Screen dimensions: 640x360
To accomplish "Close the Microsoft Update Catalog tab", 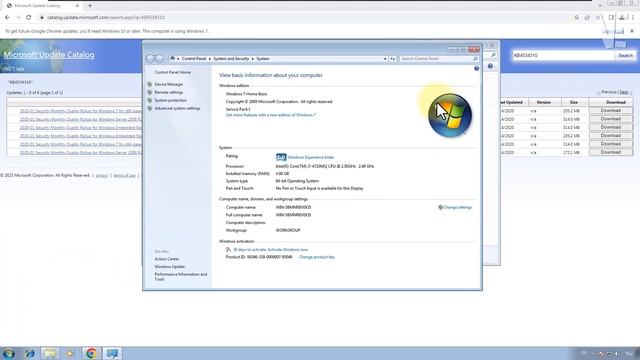I will 77,6.
